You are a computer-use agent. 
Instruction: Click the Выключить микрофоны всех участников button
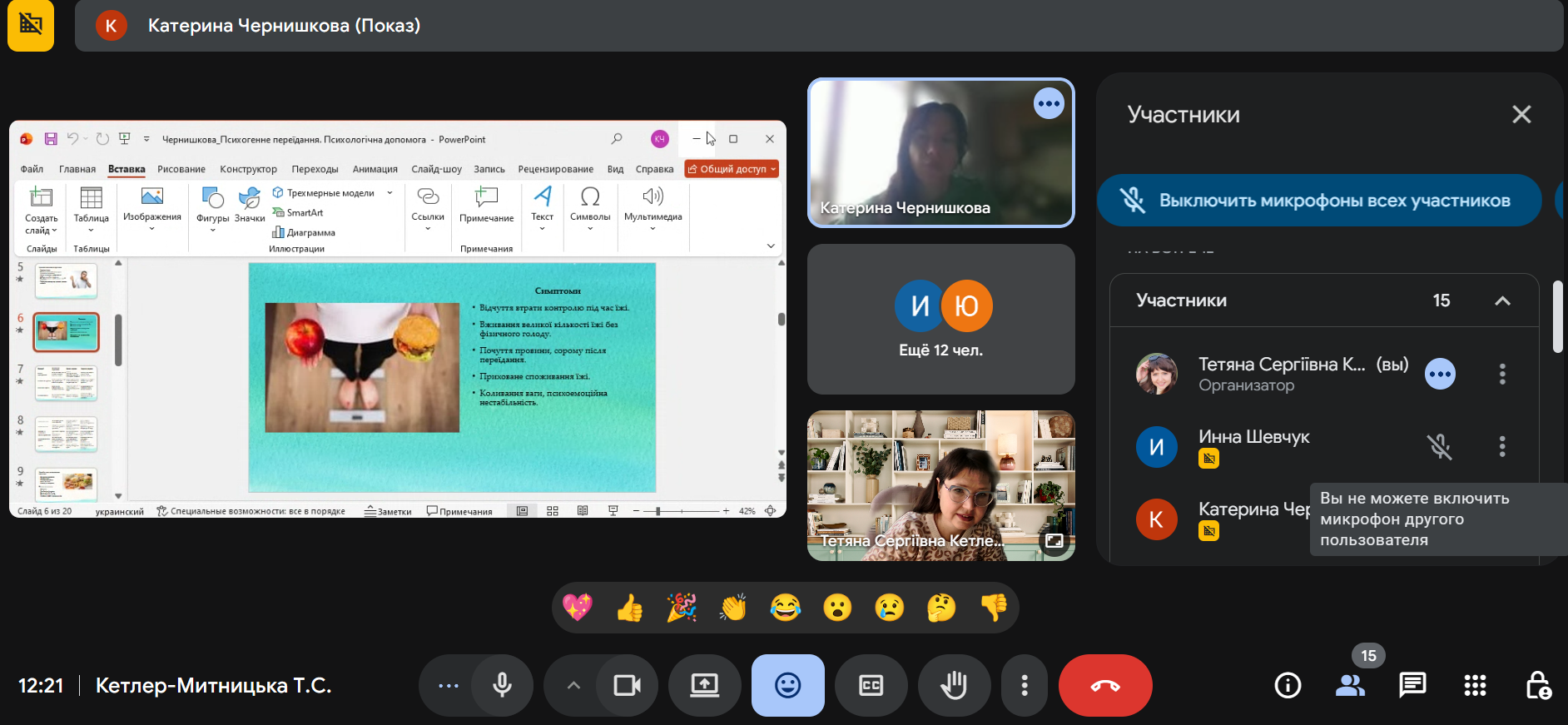click(1319, 201)
